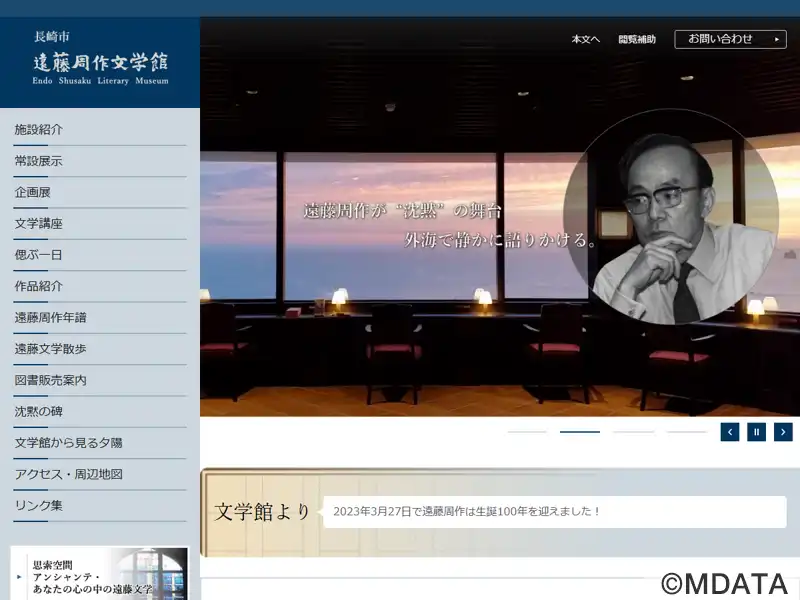The height and width of the screenshot is (600, 800).
Task: Open 常設展示 menu item
Action: coord(100,161)
